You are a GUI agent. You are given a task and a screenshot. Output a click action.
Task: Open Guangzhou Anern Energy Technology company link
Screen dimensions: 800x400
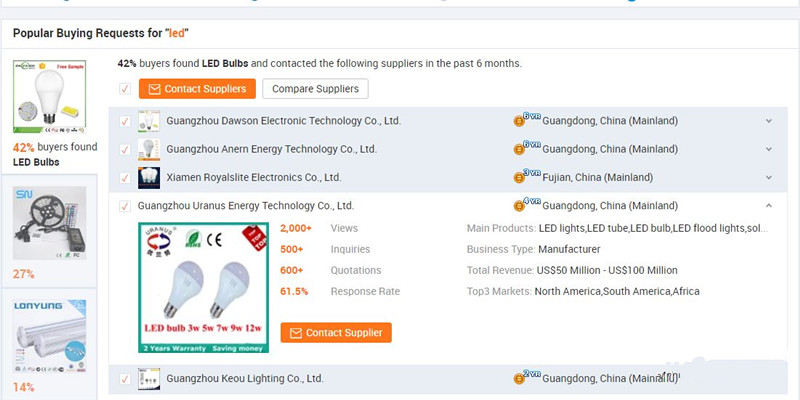coord(271,149)
